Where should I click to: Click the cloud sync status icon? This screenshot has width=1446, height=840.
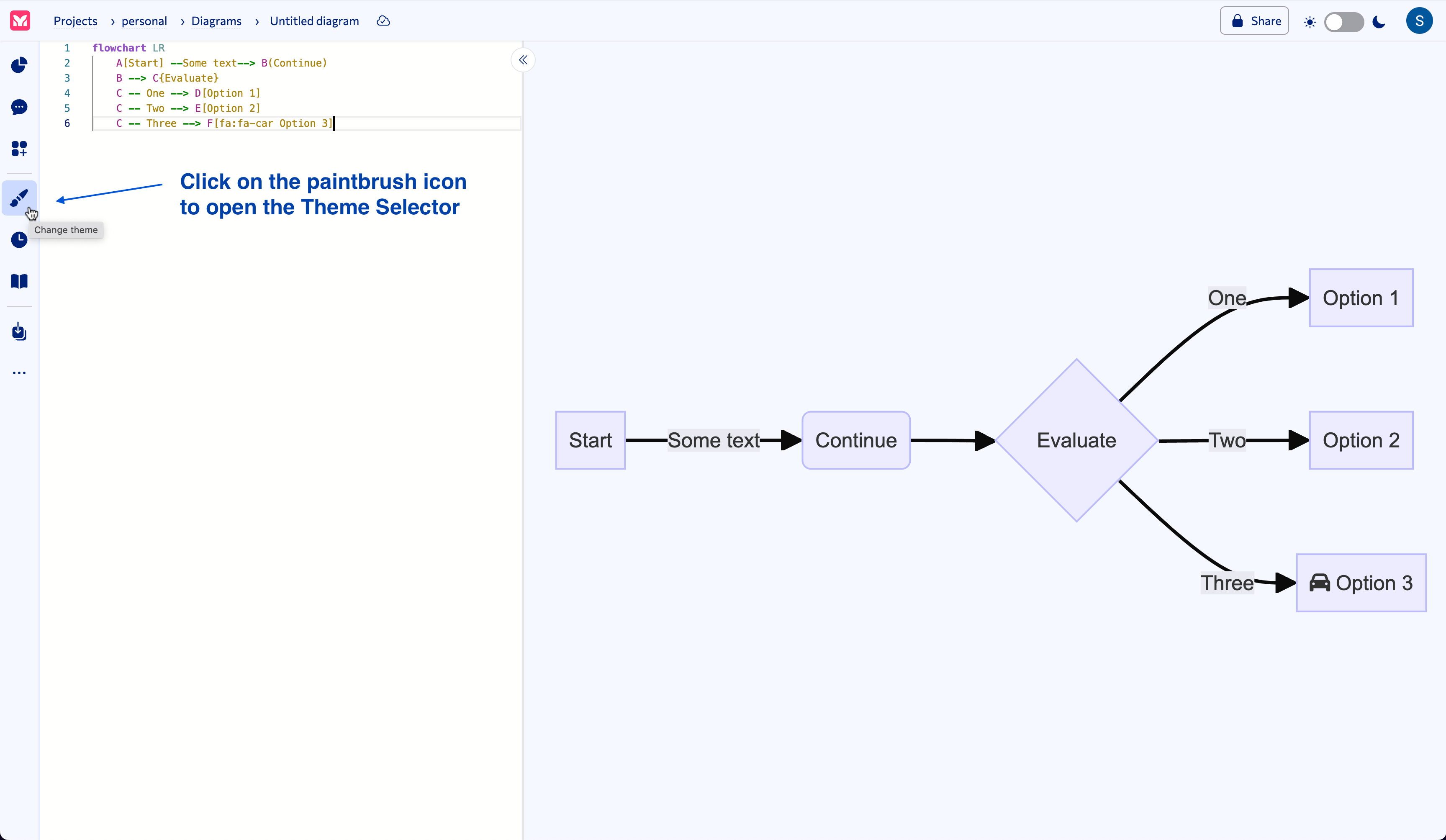[383, 21]
